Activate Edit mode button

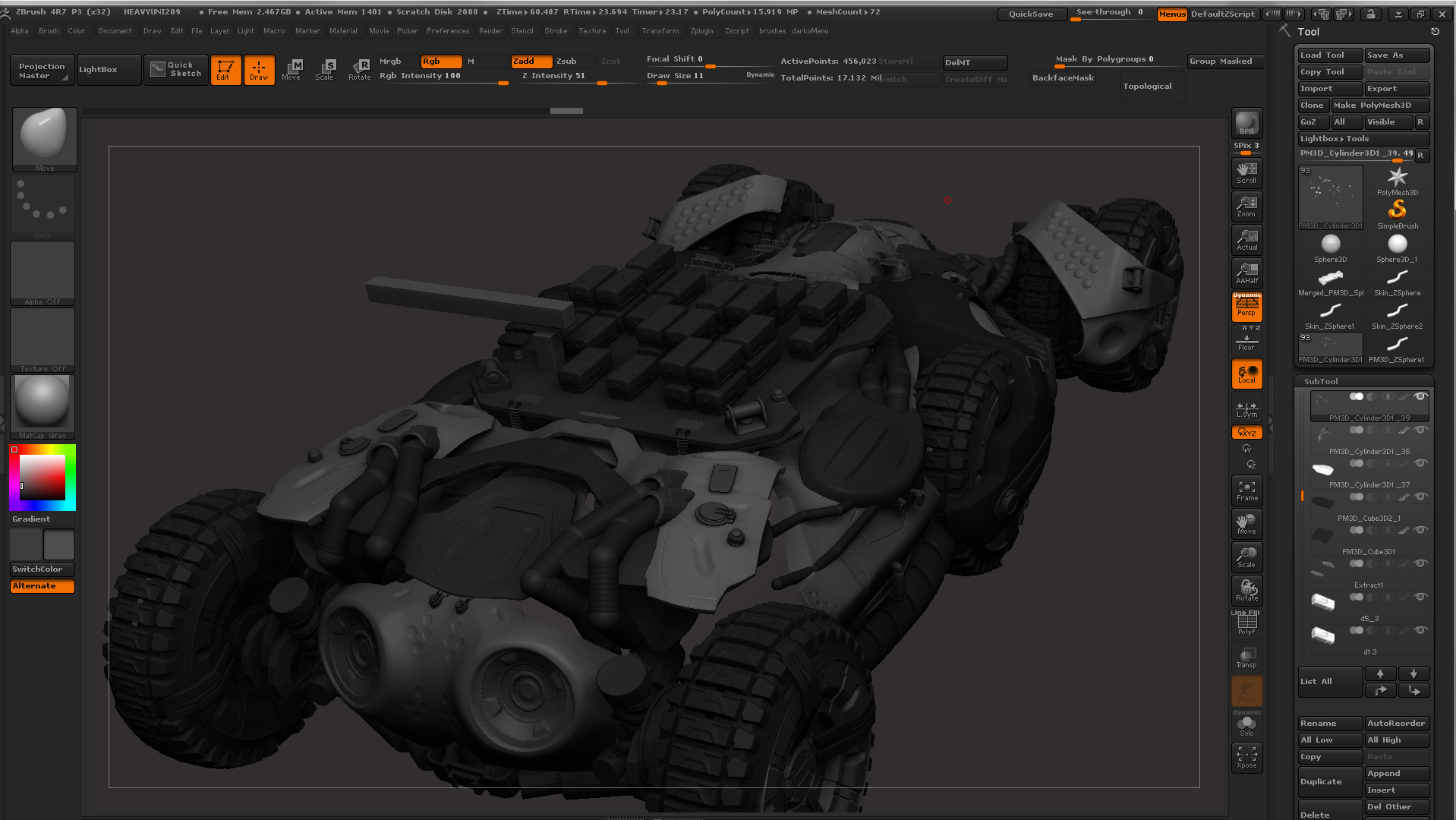225,69
